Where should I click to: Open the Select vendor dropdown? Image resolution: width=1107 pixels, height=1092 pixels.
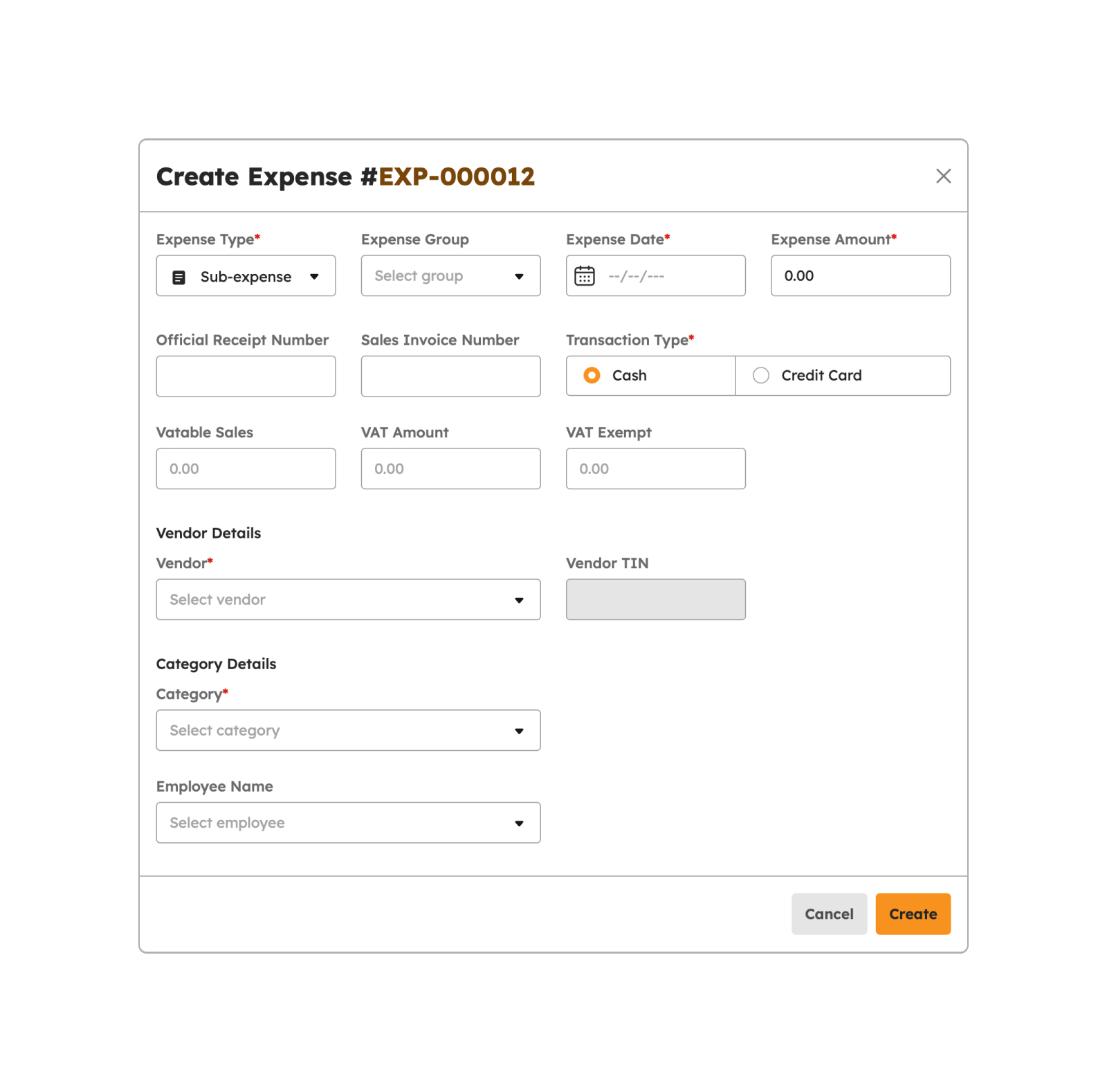tap(348, 599)
